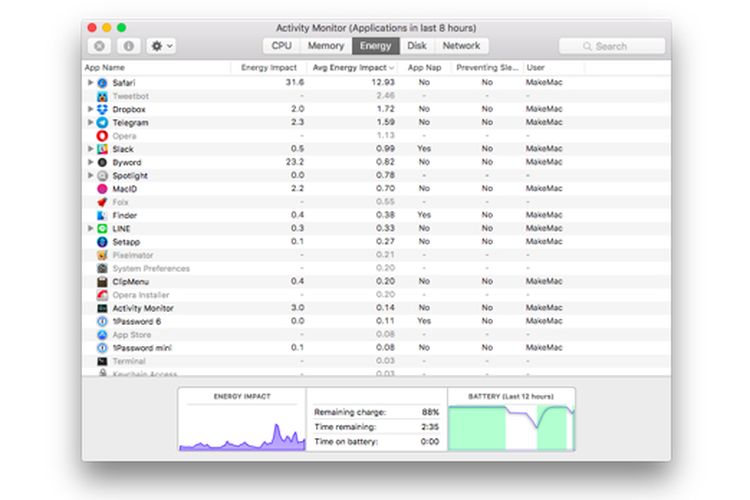The image size is (750, 500).
Task: Click the App Store icon
Action: tap(102, 334)
